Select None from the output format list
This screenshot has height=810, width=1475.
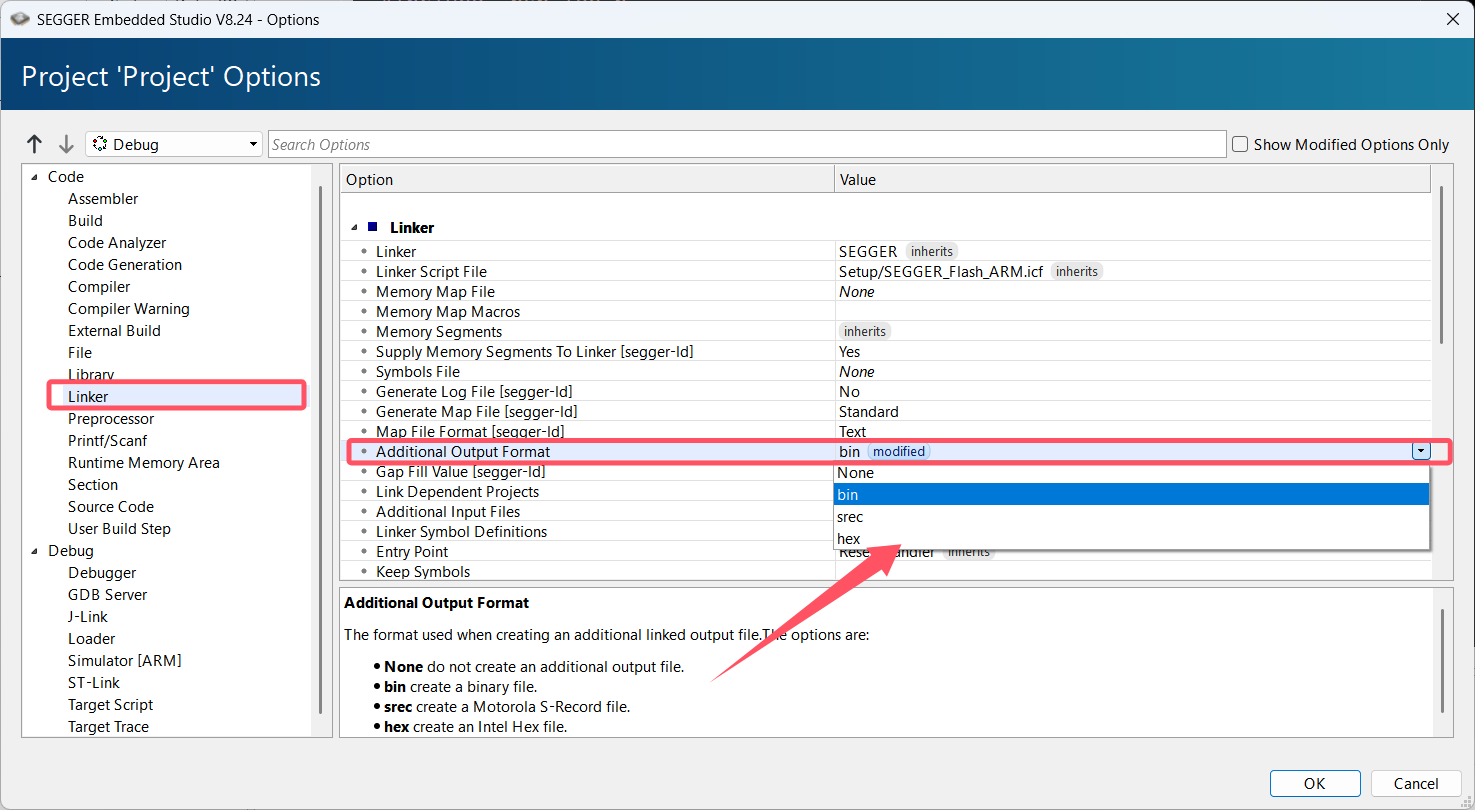[x=1131, y=473]
